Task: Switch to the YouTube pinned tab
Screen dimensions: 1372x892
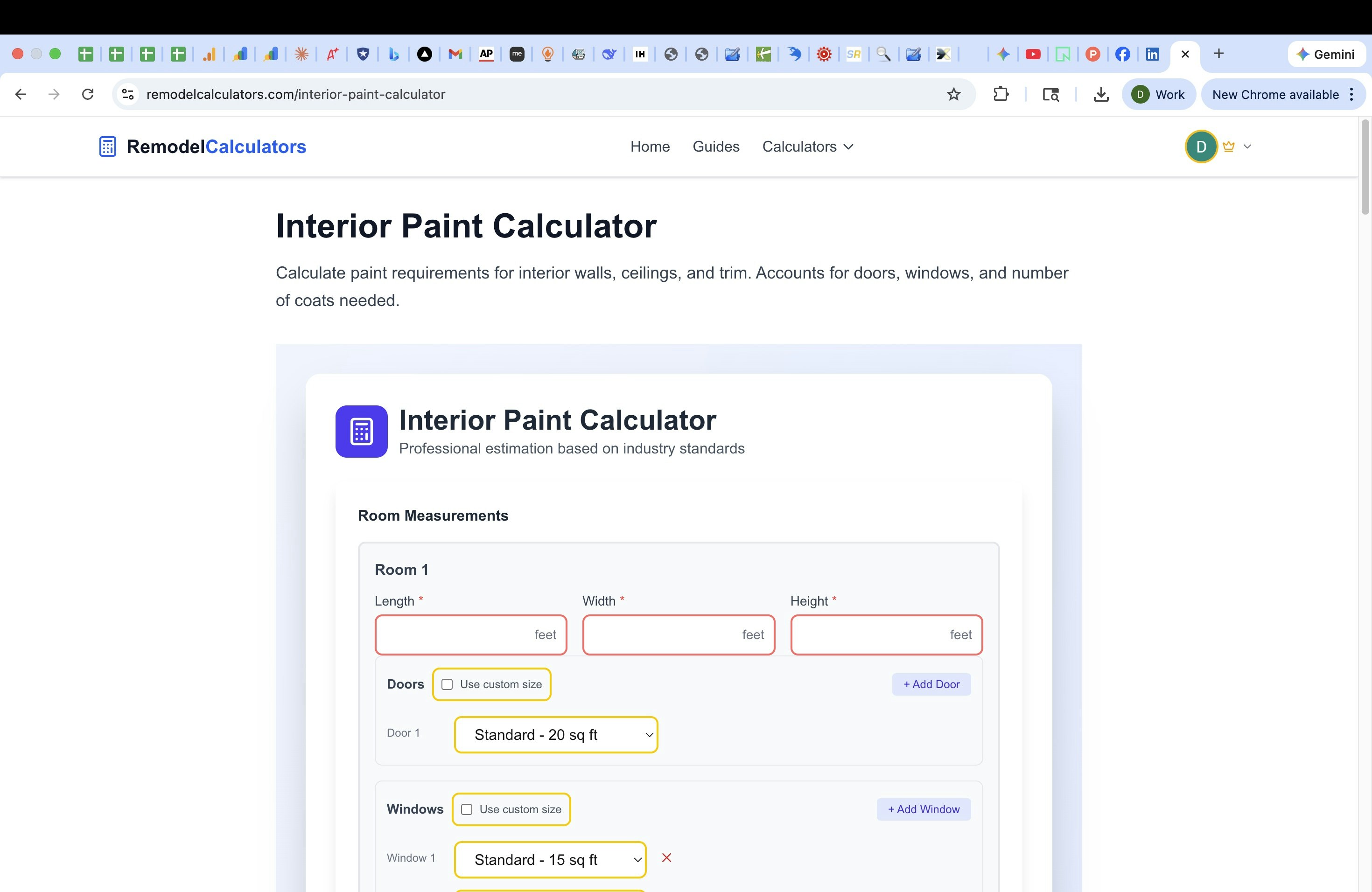Action: (1033, 54)
